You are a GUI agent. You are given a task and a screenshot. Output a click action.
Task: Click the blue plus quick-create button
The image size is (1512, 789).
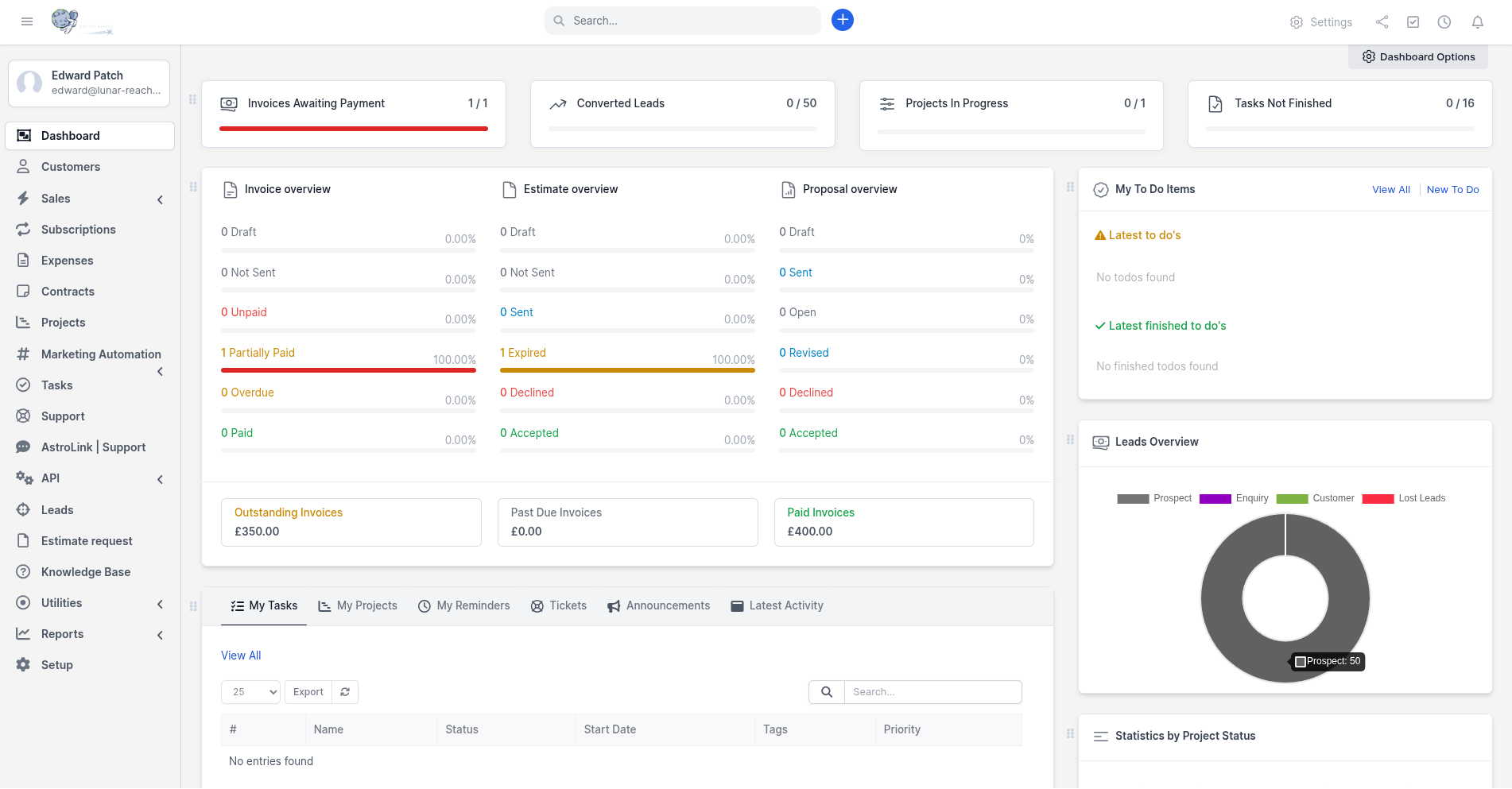tap(843, 20)
